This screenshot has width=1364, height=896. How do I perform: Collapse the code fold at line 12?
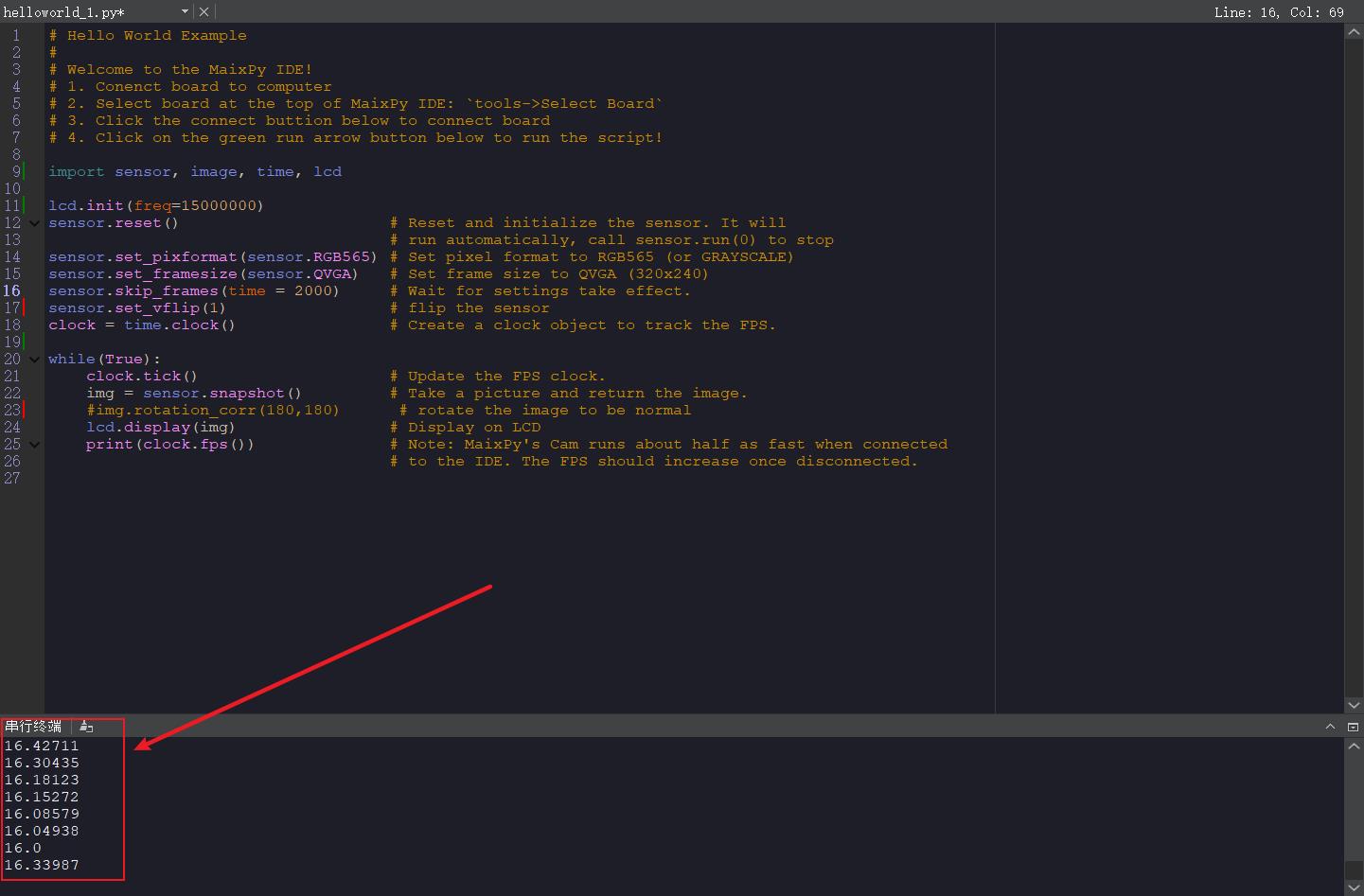click(x=34, y=223)
